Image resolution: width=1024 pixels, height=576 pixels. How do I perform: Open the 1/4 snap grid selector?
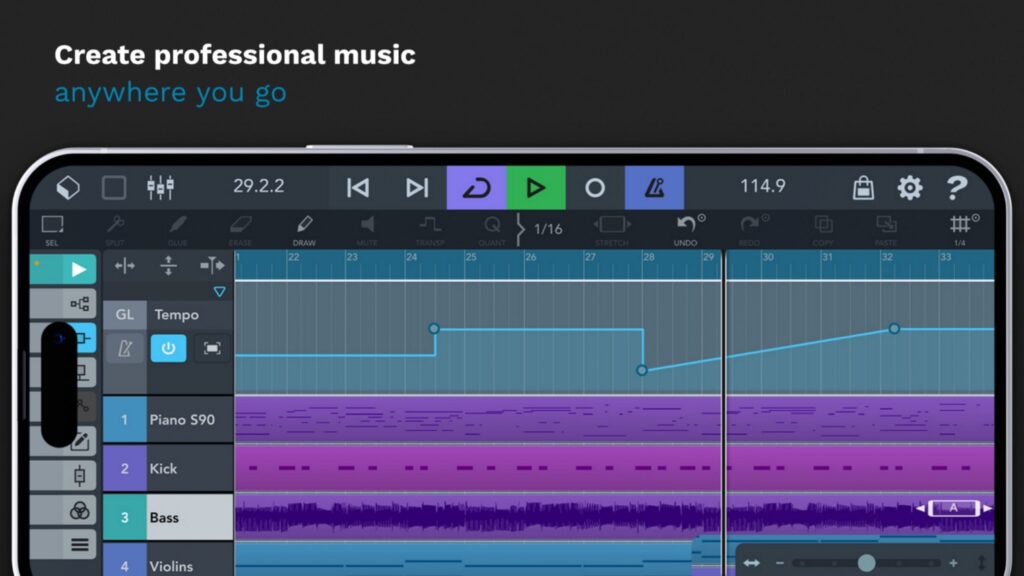coord(961,226)
